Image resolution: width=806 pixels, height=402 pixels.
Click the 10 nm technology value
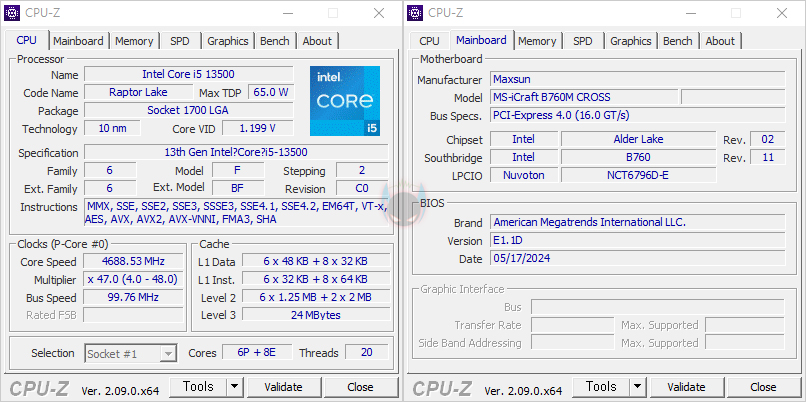pyautogui.click(x=113, y=128)
